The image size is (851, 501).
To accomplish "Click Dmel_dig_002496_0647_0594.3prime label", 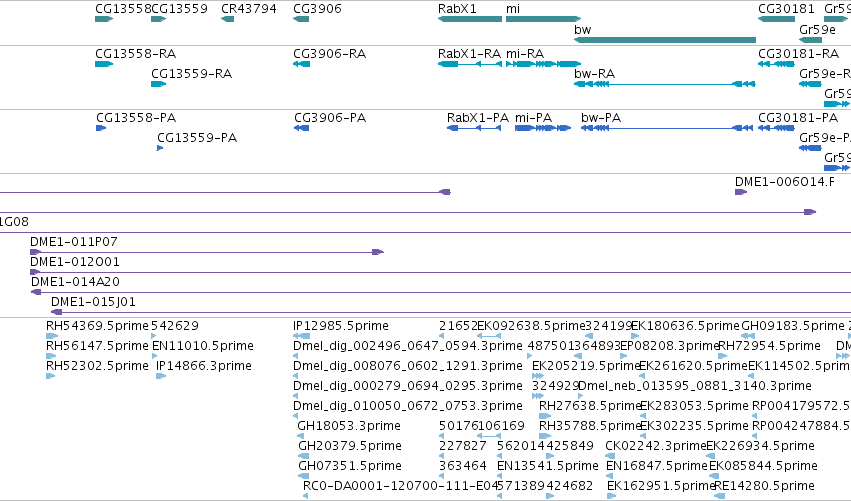I will click(x=408, y=346).
